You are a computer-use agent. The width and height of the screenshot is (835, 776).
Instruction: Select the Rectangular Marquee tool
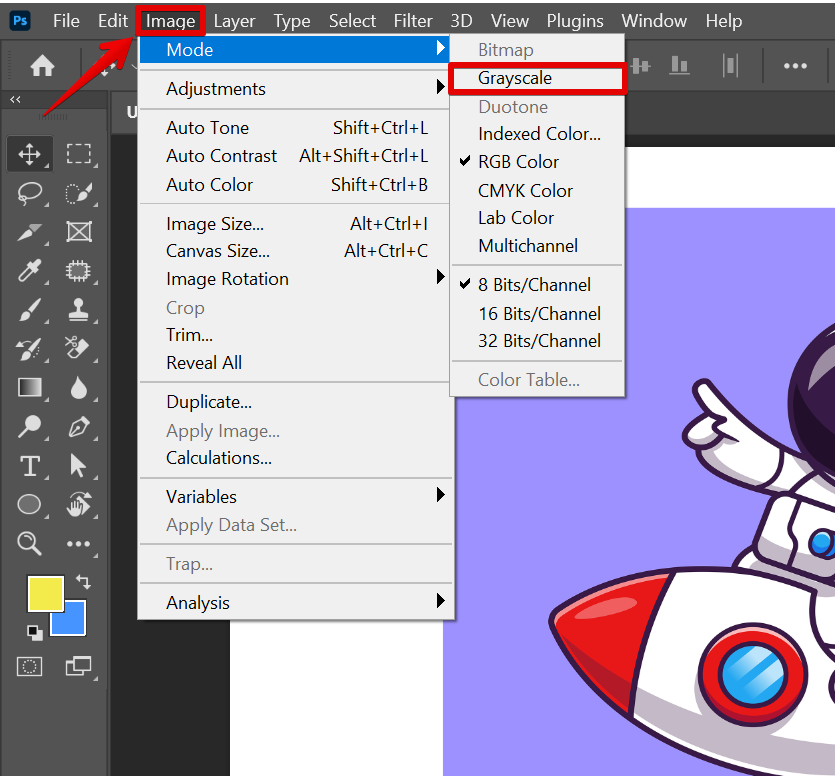pos(79,154)
